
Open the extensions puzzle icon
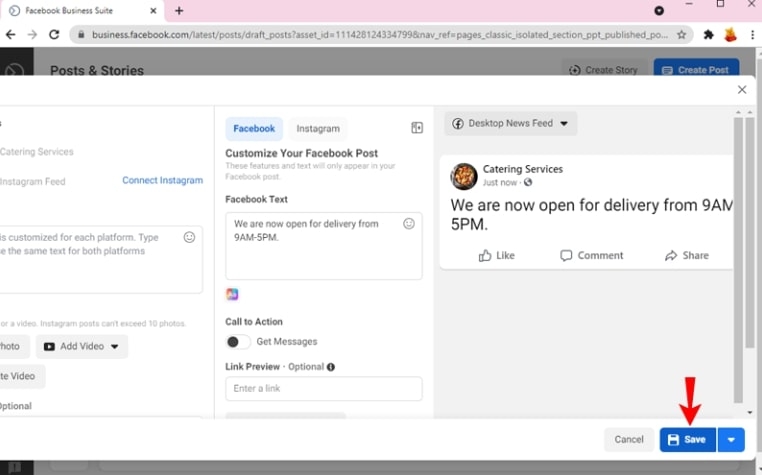click(709, 35)
